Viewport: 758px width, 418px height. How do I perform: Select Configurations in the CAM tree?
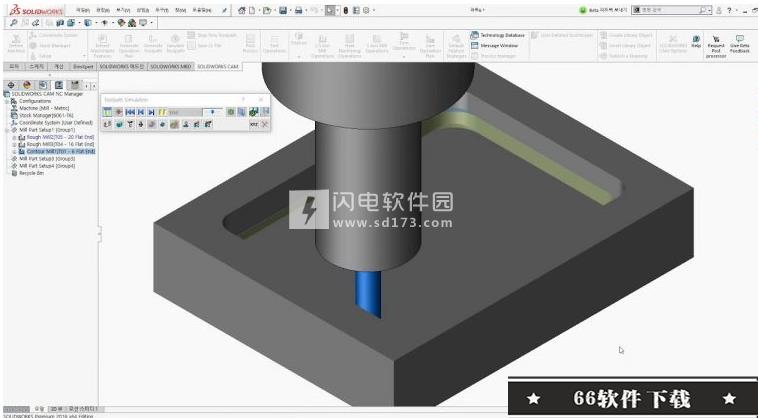[35, 101]
